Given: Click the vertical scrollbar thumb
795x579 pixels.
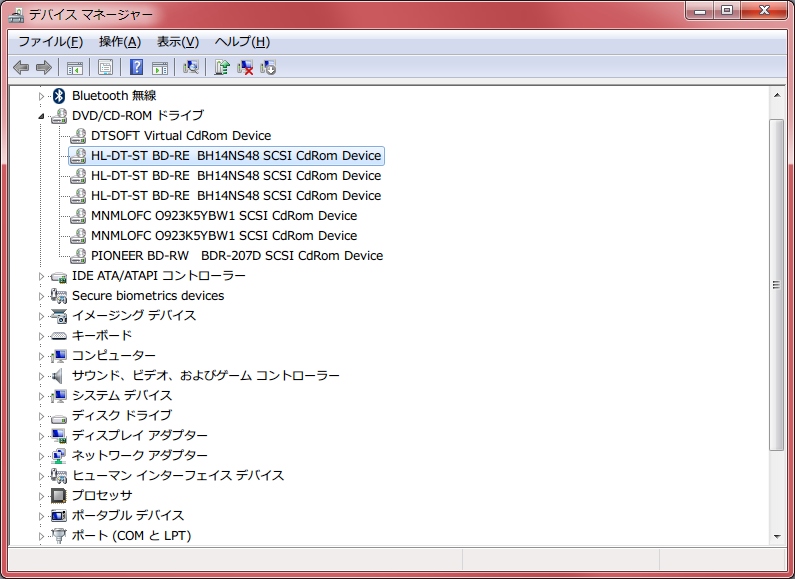Looking at the screenshot, I should point(777,285).
